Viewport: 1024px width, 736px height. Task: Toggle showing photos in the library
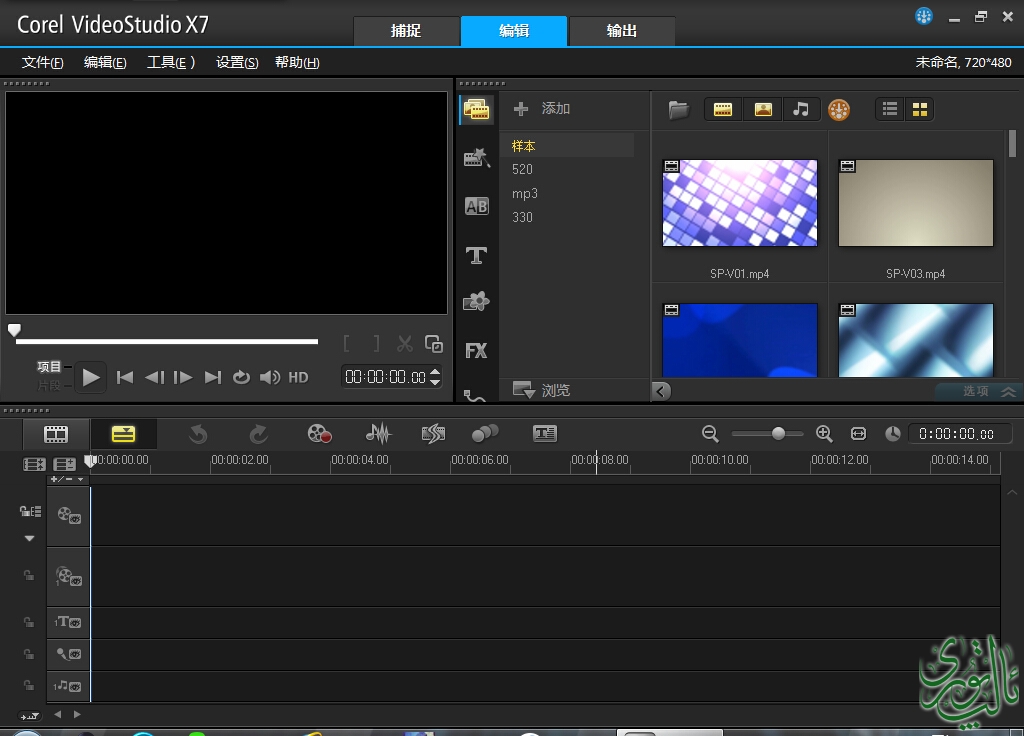tap(763, 110)
